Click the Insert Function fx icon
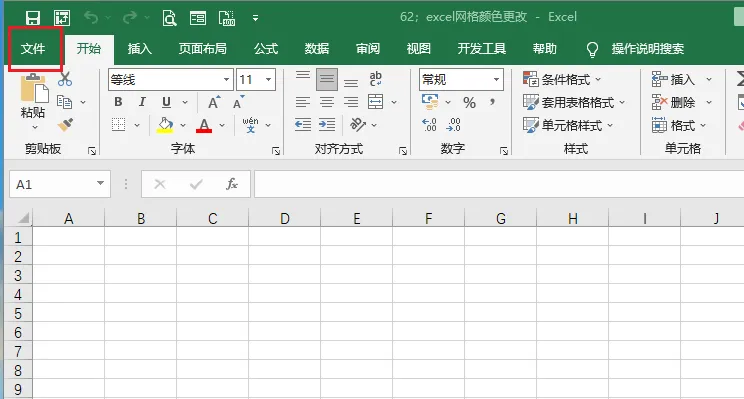744x399 pixels. pyautogui.click(x=232, y=184)
